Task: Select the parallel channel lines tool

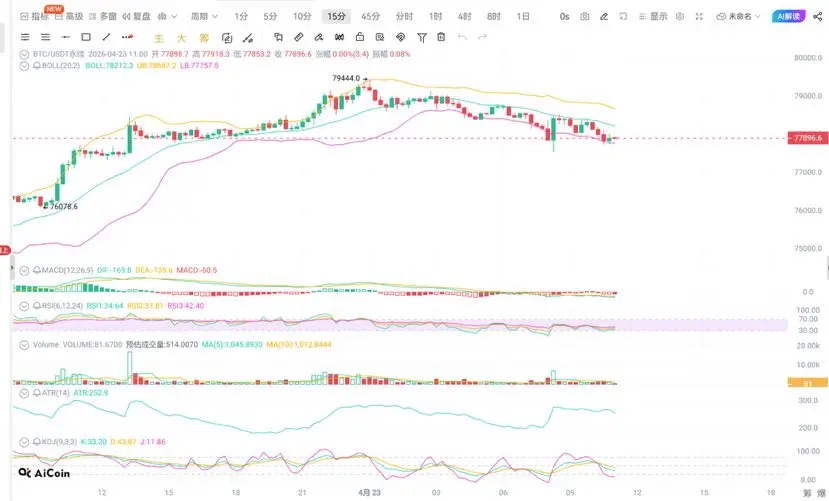Action: tap(25, 37)
